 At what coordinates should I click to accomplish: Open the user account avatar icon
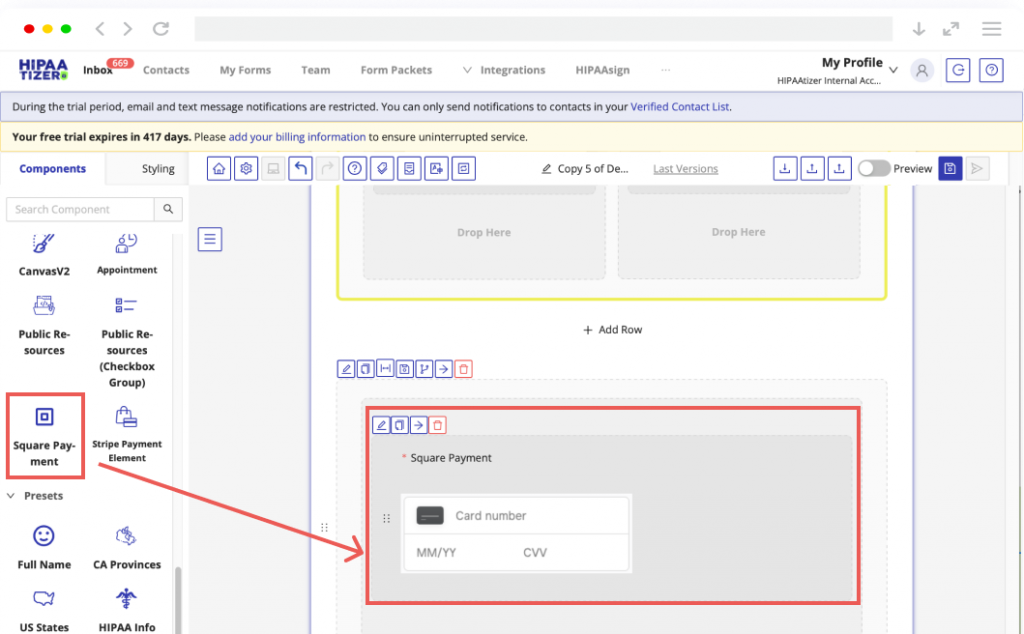[x=922, y=70]
